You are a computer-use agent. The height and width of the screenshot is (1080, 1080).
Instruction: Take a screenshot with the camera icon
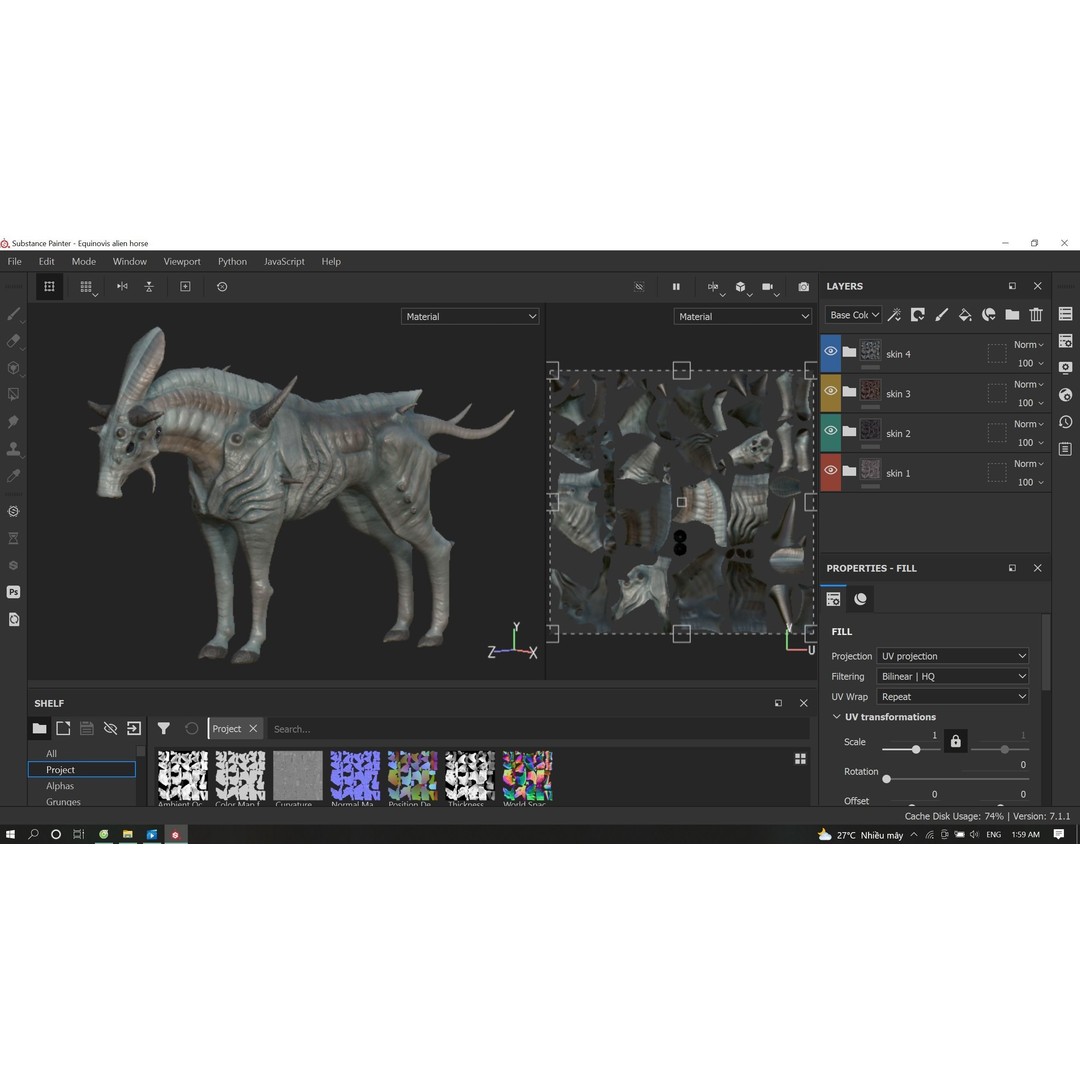(803, 287)
